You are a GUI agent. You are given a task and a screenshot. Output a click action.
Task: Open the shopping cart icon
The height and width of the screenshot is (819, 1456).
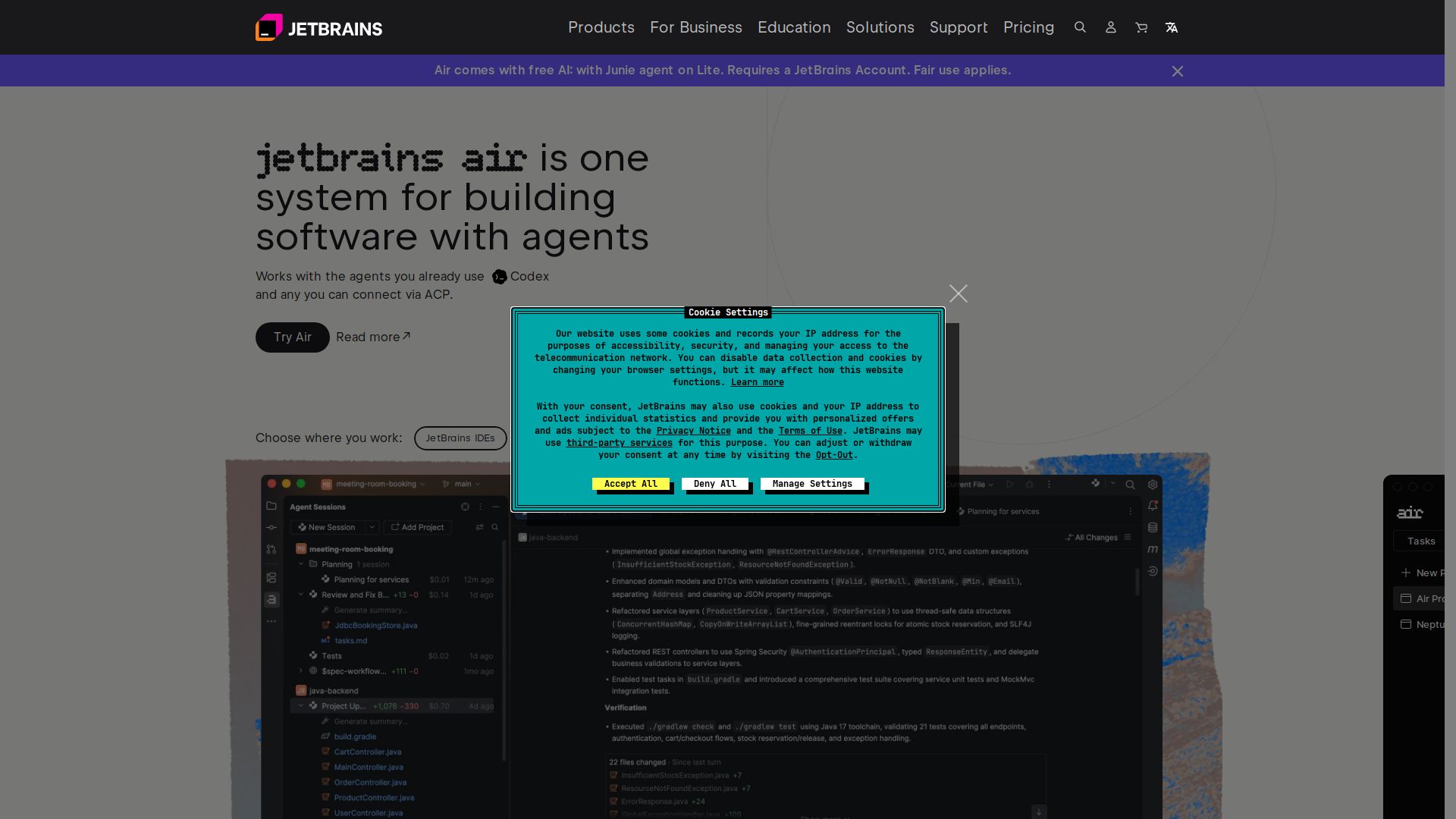pos(1141,27)
